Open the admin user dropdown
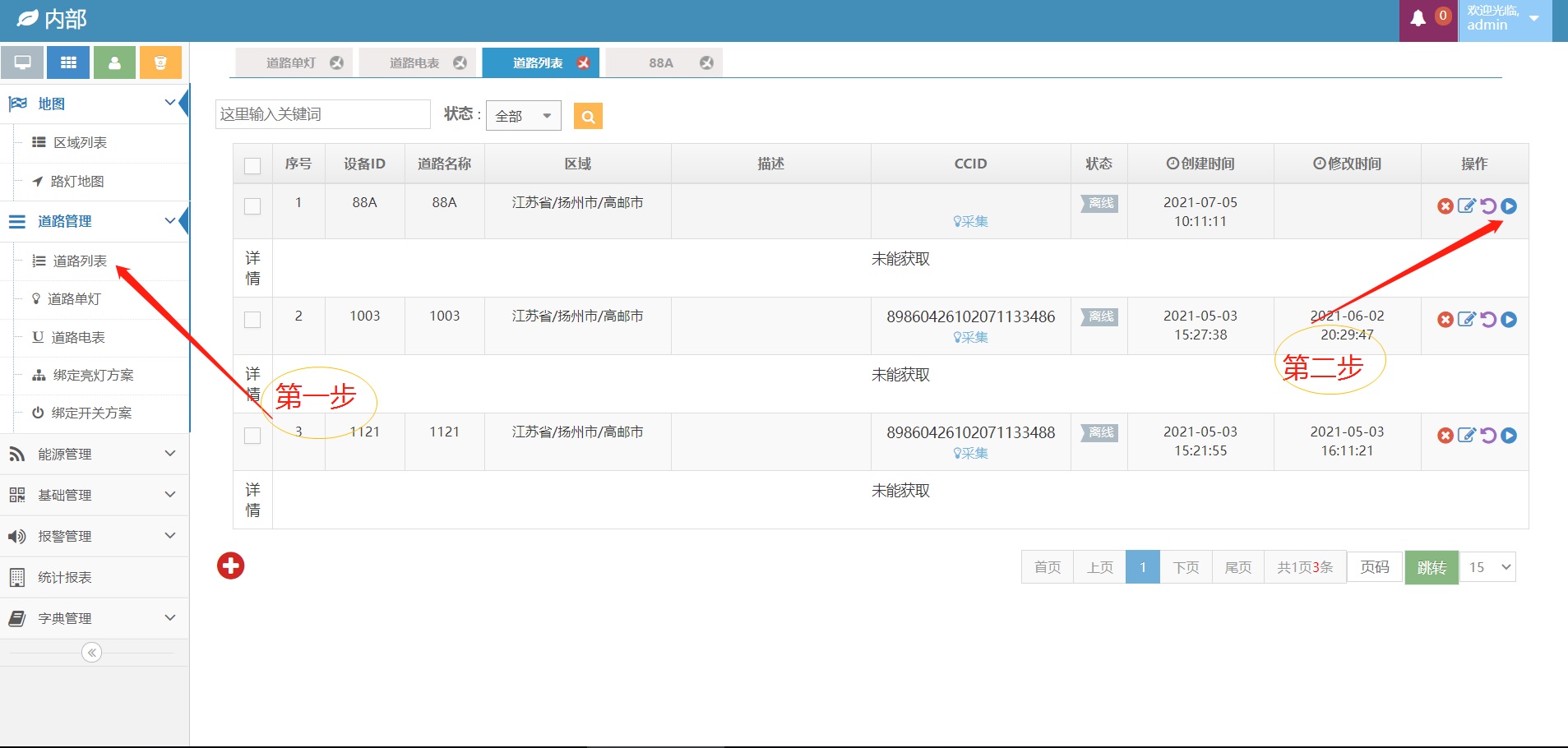 coord(1505,20)
